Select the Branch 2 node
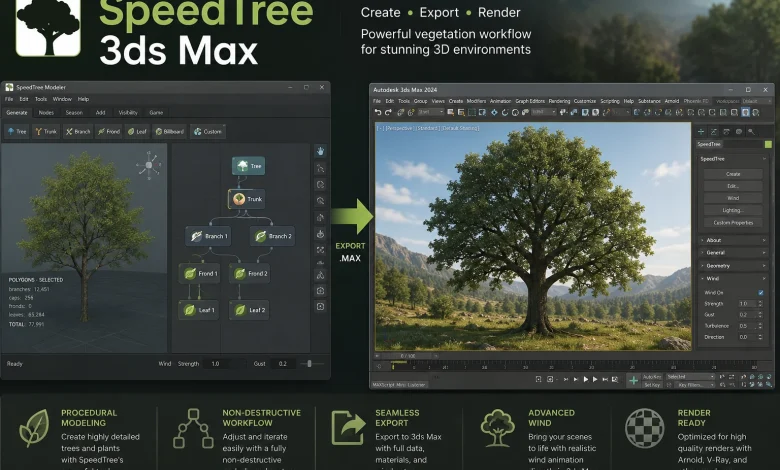The height and width of the screenshot is (470, 780). tap(273, 236)
